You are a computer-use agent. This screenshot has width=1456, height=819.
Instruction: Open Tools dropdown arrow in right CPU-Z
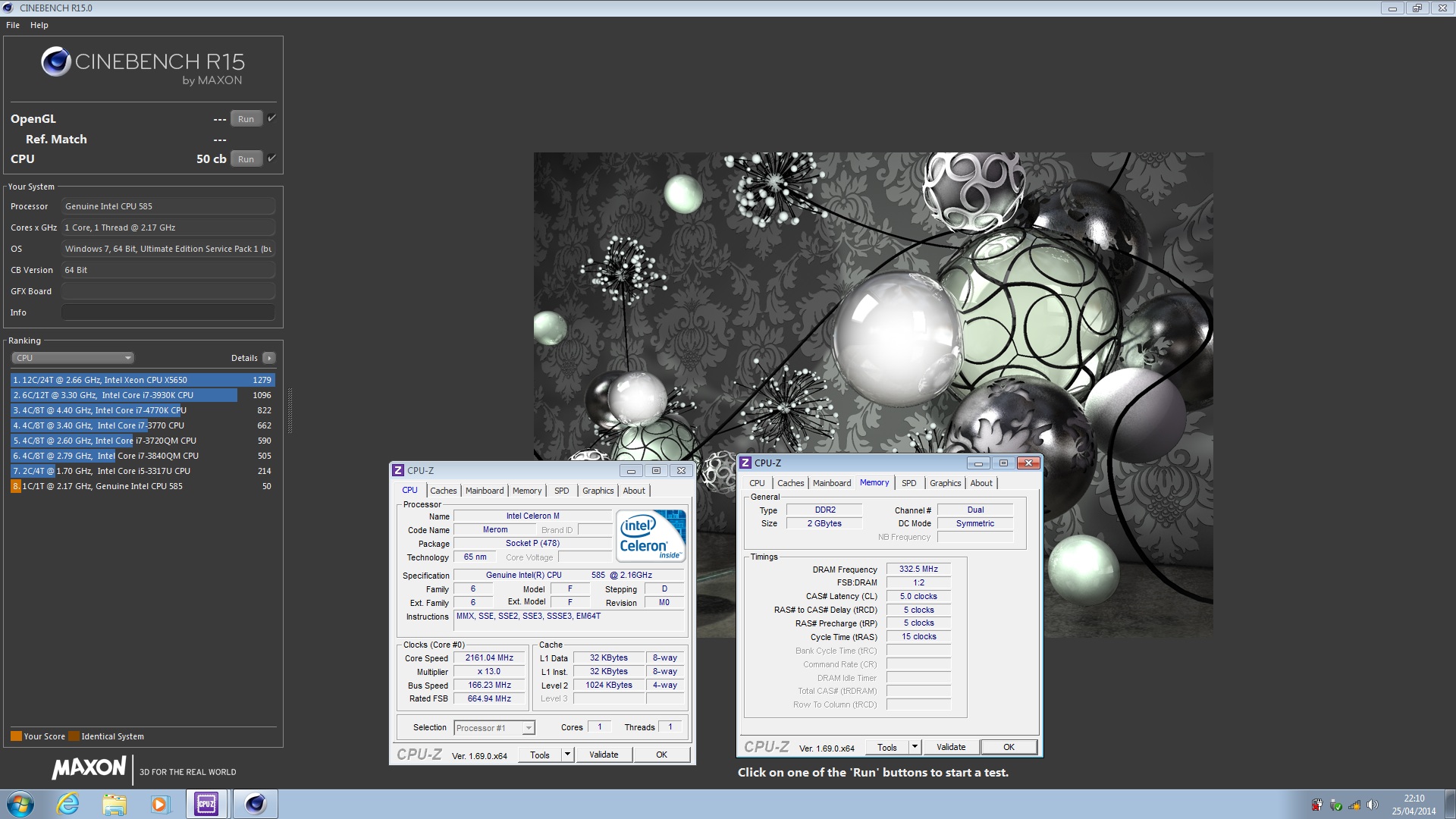pos(915,748)
